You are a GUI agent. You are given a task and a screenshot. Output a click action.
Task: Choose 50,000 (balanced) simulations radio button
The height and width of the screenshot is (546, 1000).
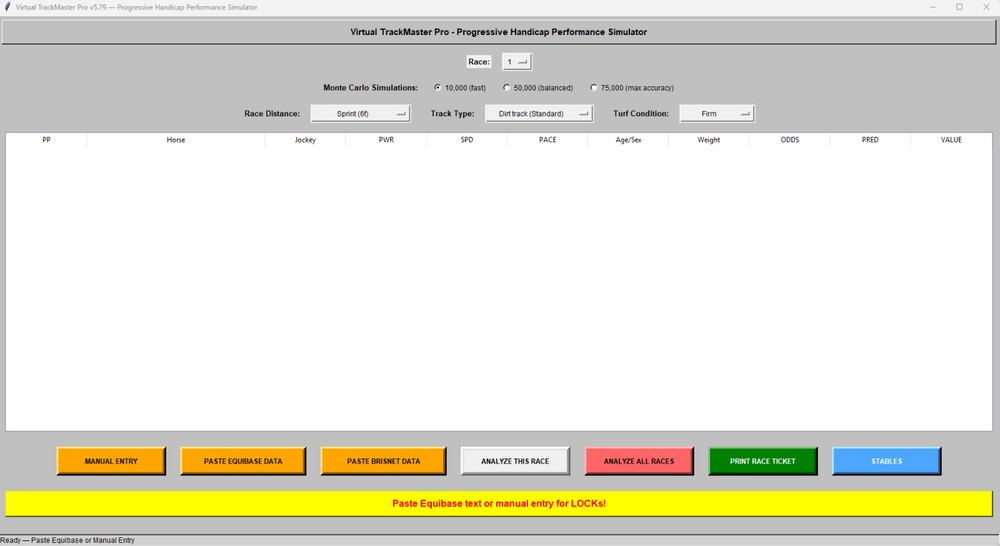click(x=507, y=88)
